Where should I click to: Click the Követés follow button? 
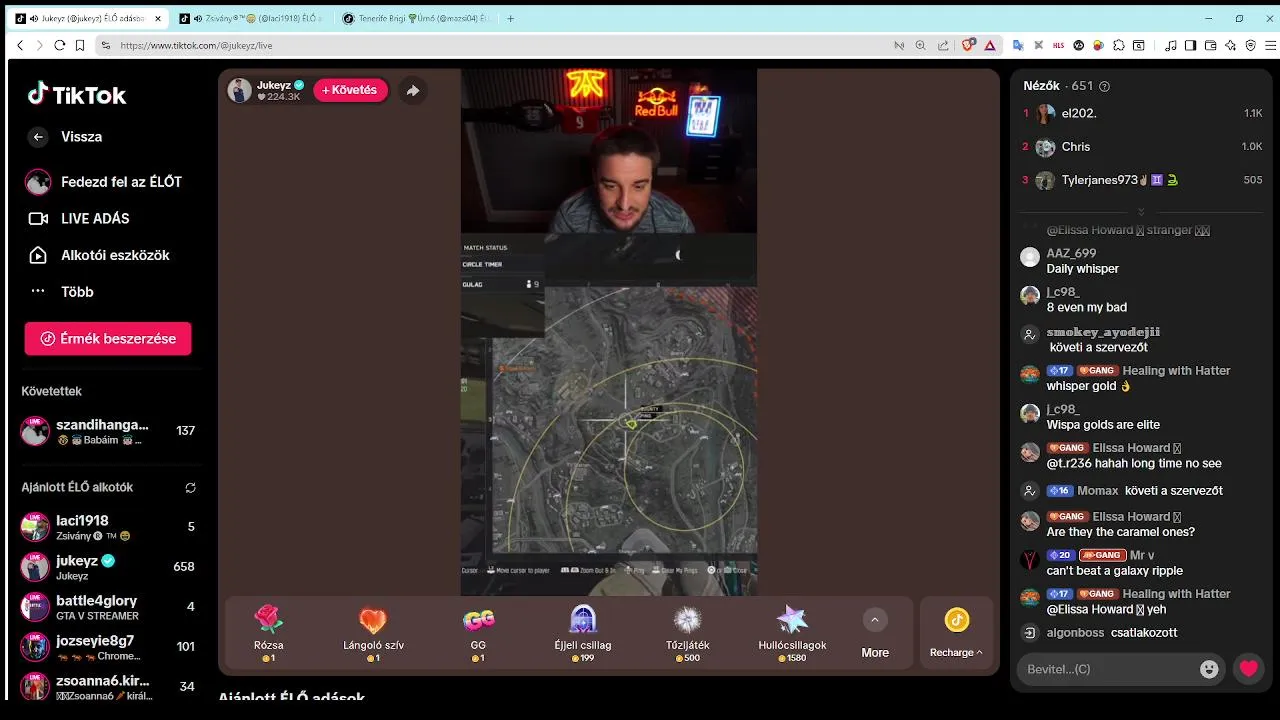350,90
